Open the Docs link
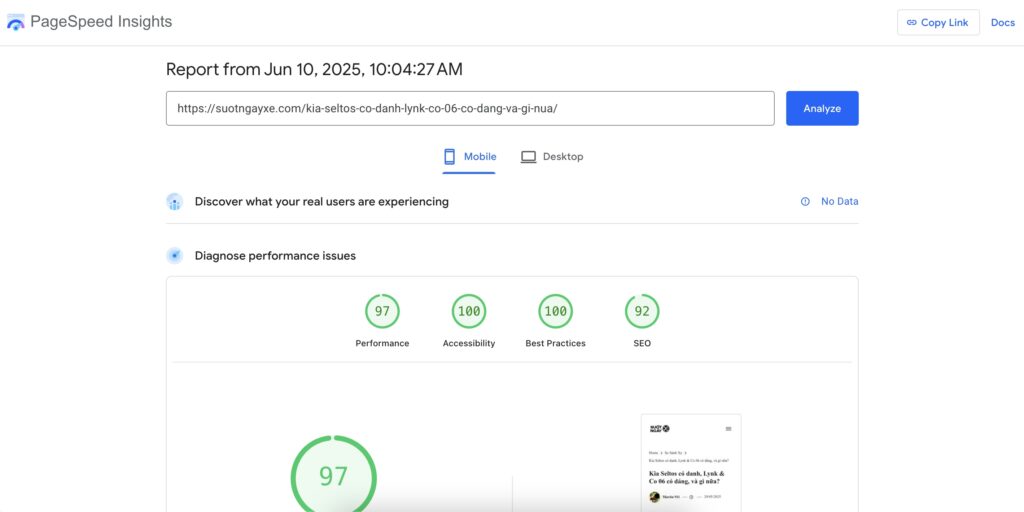This screenshot has height=512, width=1024. (1002, 22)
